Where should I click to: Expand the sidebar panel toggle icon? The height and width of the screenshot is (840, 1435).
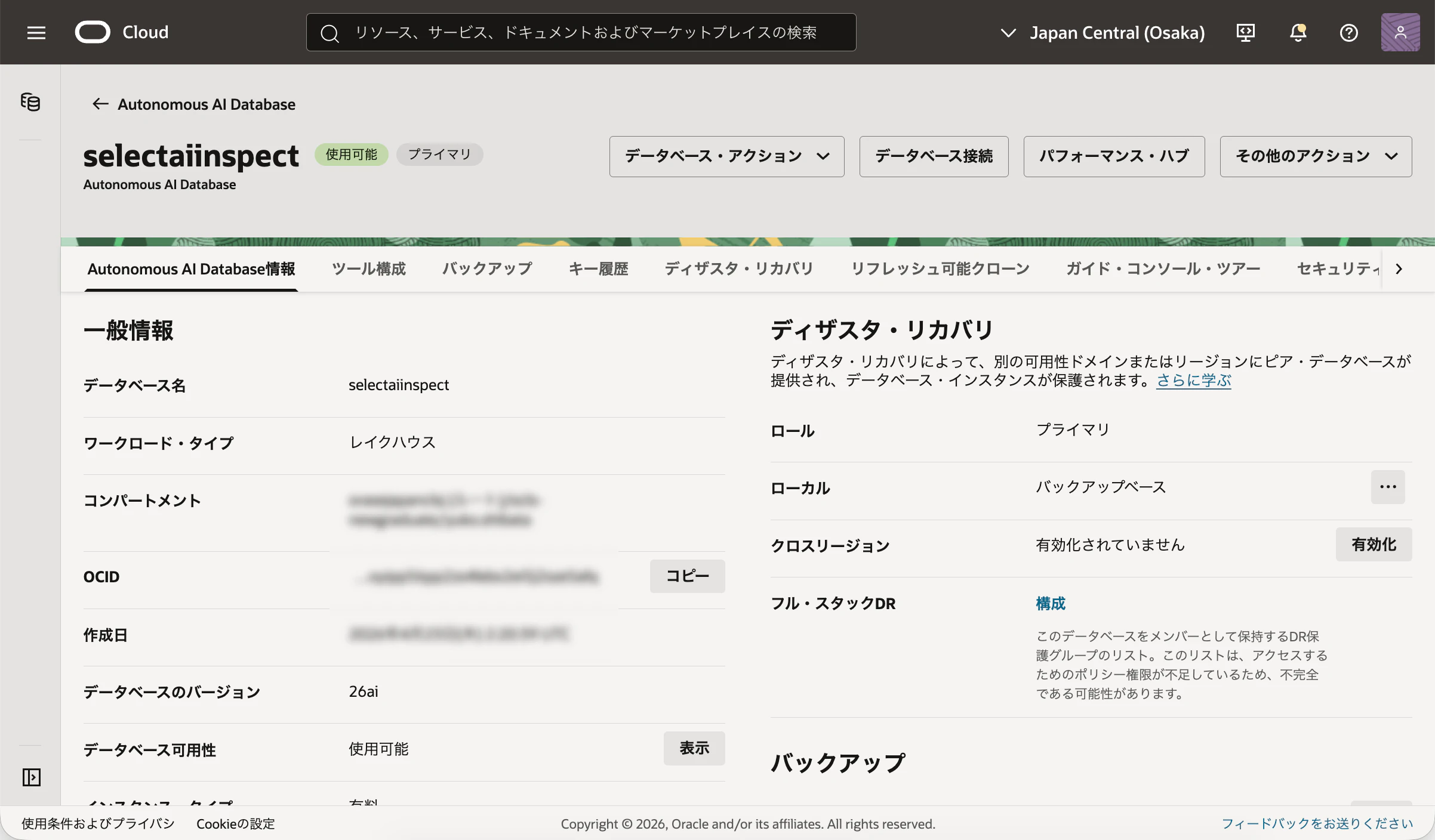tap(31, 777)
